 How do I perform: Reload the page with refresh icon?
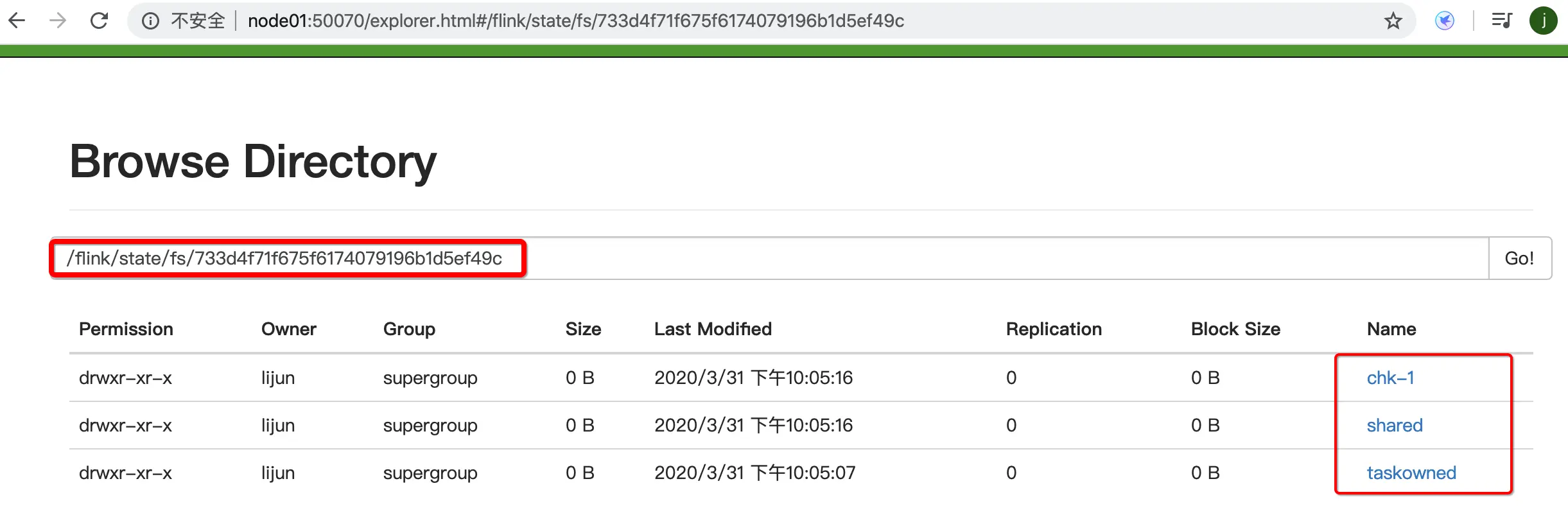(99, 21)
